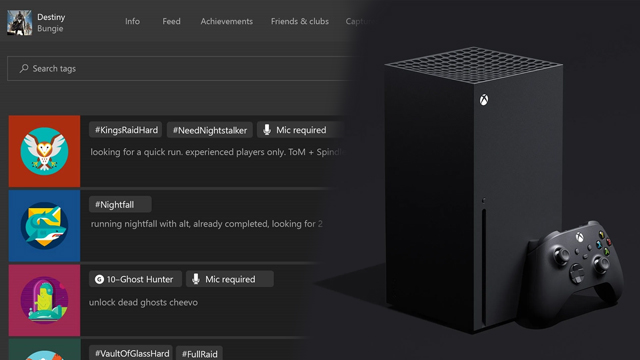This screenshot has height=360, width=640.
Task: Select the shark avatar post
Action: click(44, 225)
